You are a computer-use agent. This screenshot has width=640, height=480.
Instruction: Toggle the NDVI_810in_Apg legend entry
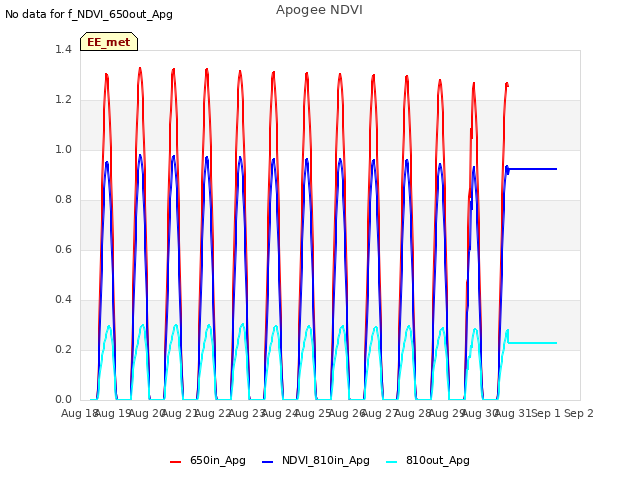(316, 460)
